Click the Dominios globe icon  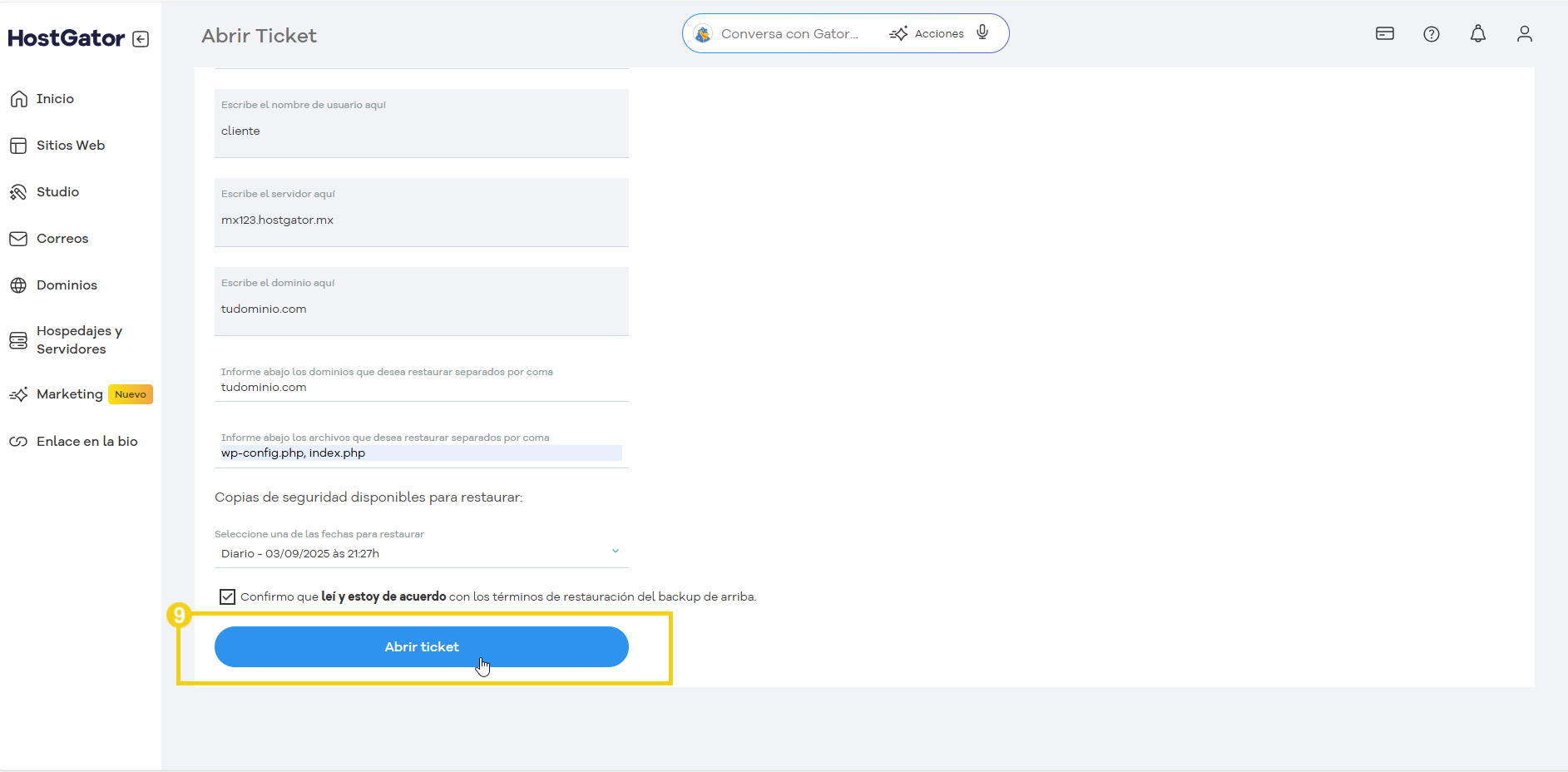(x=18, y=285)
